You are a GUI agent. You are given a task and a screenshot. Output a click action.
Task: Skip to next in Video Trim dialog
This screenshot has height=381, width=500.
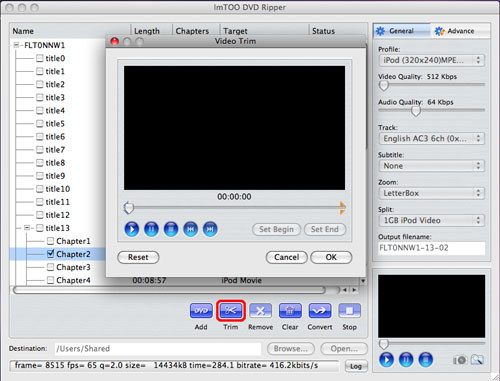pos(210,229)
